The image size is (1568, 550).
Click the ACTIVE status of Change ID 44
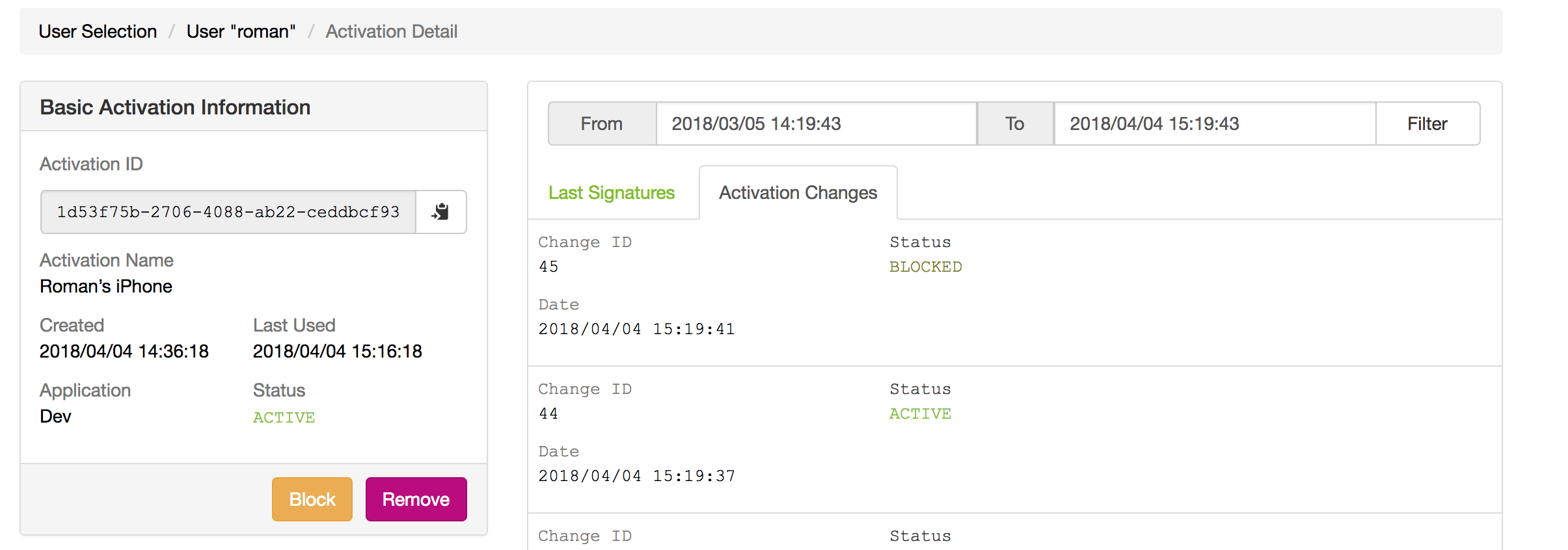point(920,413)
